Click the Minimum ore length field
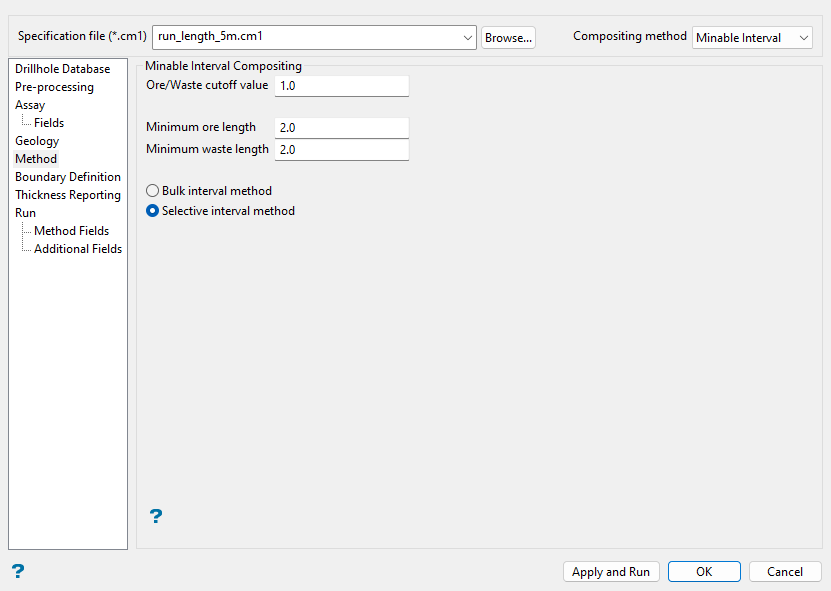The height and width of the screenshot is (591, 831). (x=341, y=128)
